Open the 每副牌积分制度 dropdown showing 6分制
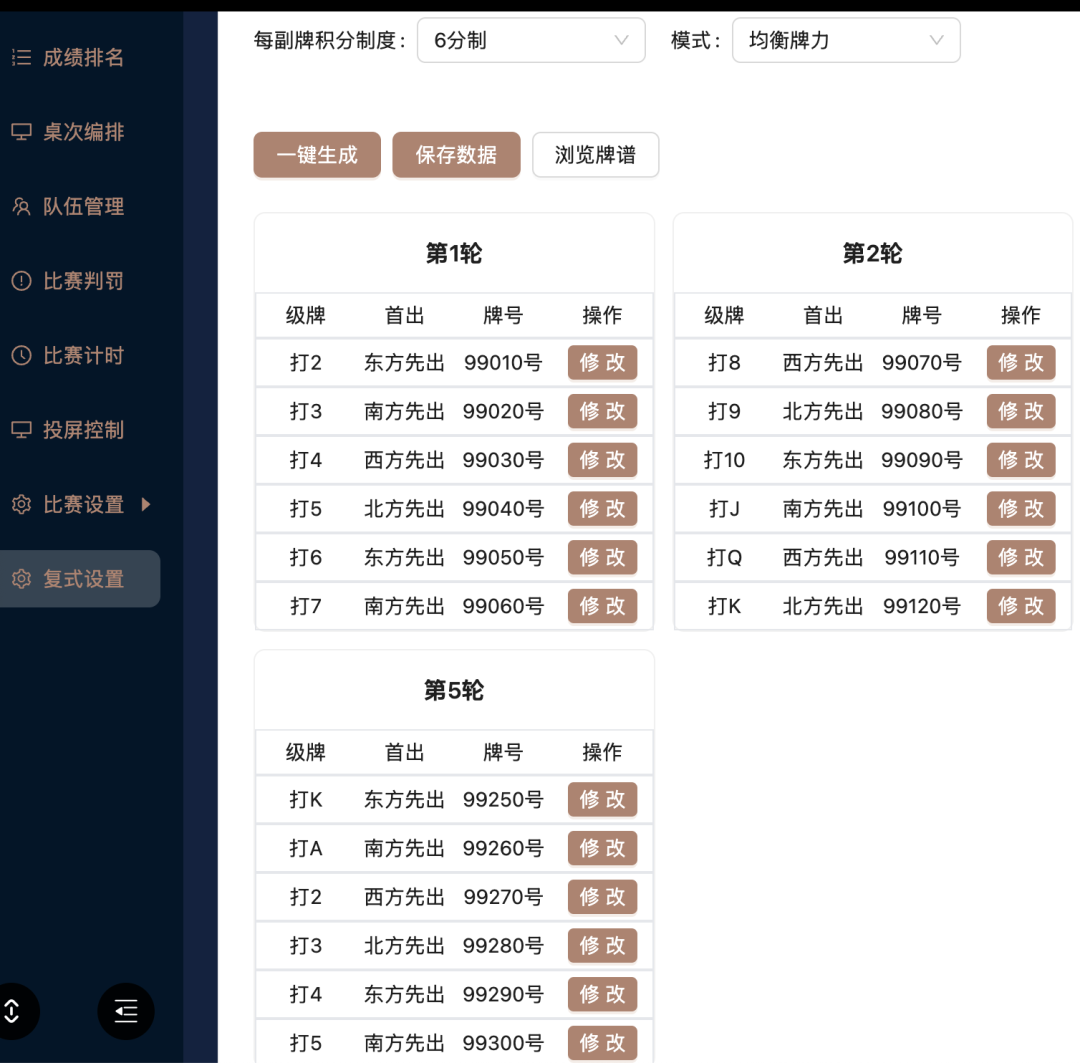This screenshot has width=1080, height=1063. coord(531,40)
